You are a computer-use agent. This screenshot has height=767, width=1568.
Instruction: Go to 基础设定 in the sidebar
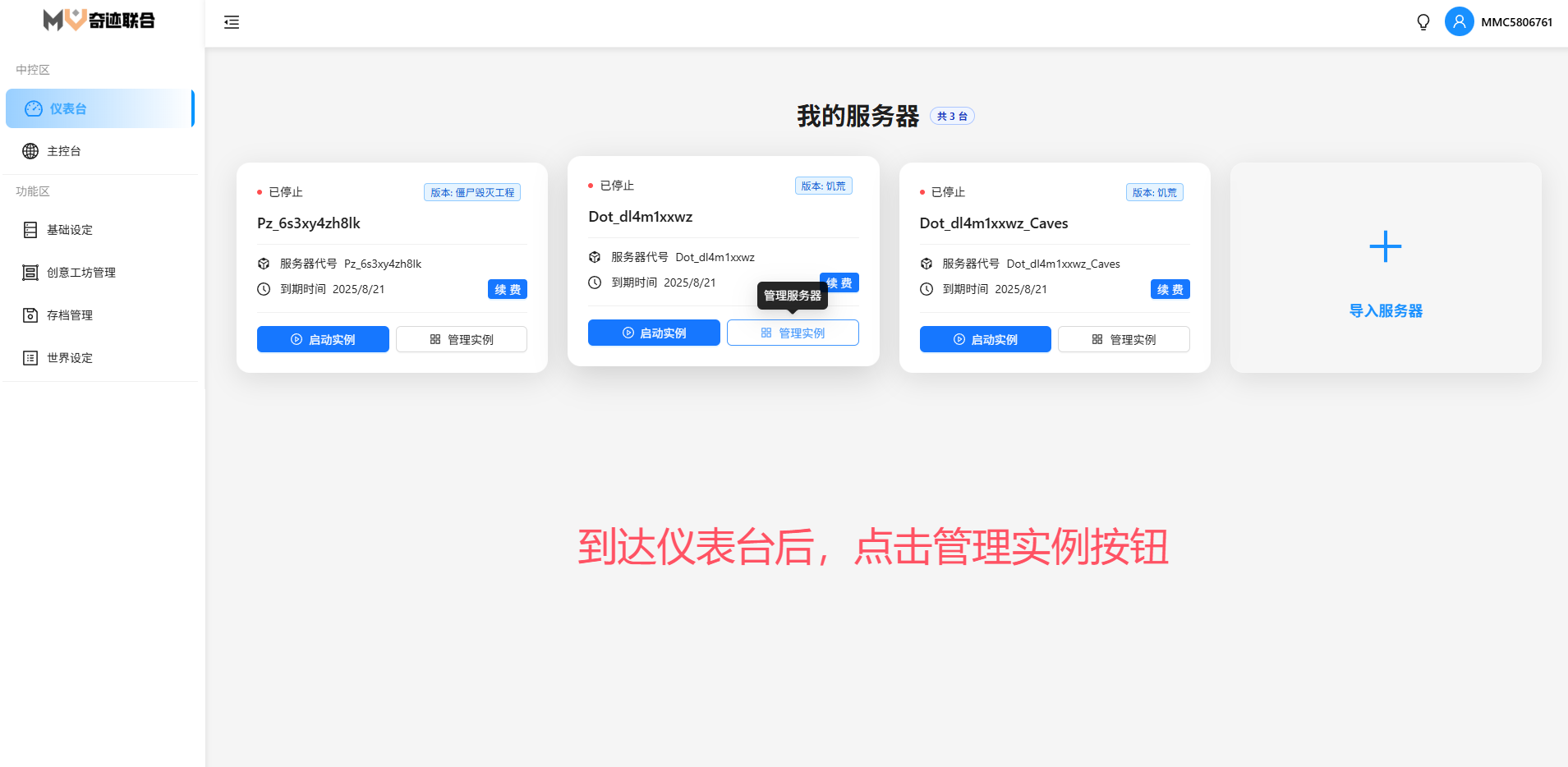70,230
